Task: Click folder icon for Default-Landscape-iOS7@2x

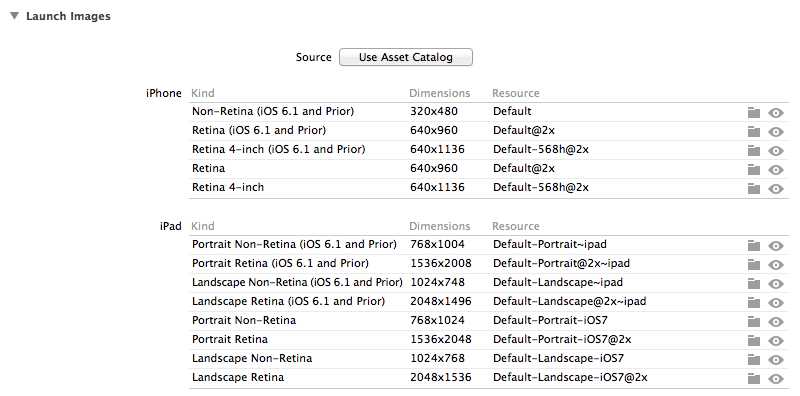Action: 754,378
